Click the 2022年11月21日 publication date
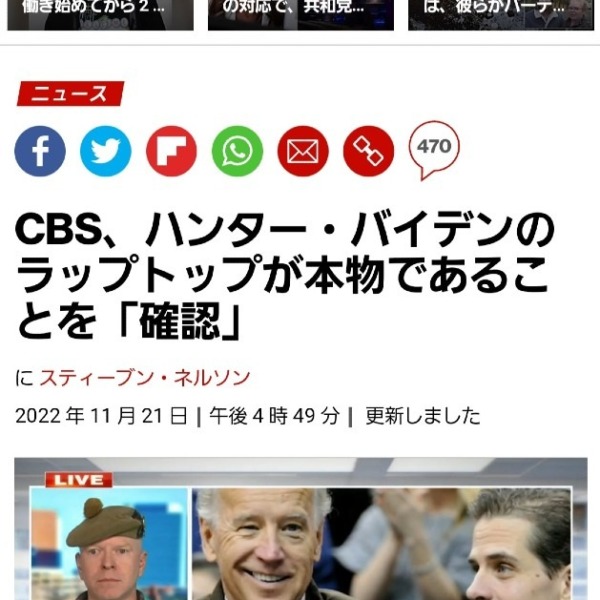The width and height of the screenshot is (600, 600). tap(102, 416)
